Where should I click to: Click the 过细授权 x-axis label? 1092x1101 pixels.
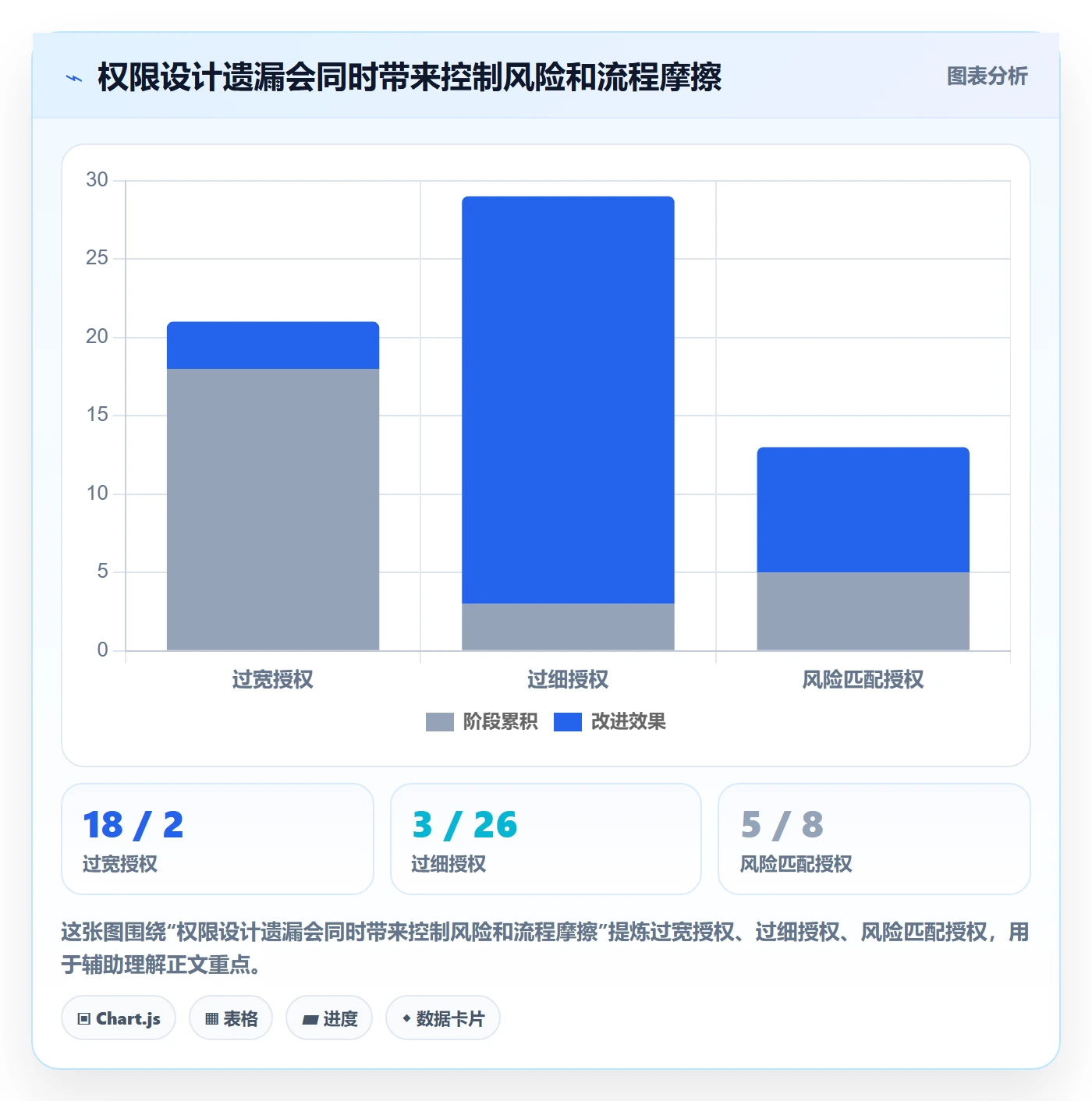[x=568, y=680]
